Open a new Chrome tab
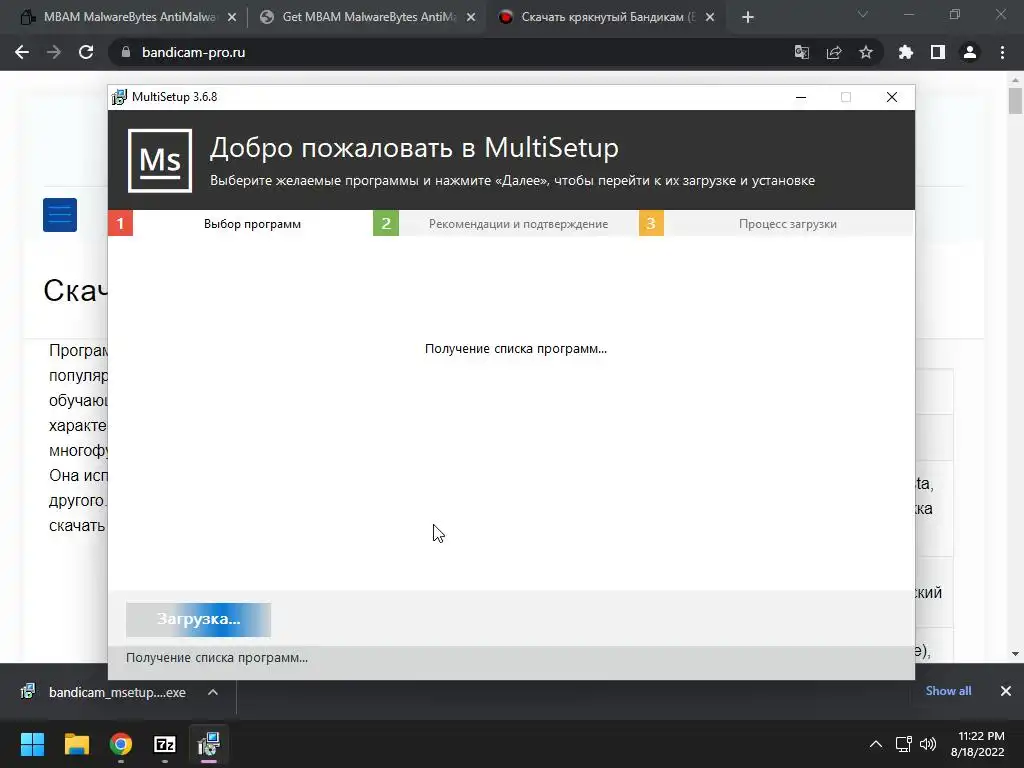This screenshot has height=768, width=1024. coord(748,18)
